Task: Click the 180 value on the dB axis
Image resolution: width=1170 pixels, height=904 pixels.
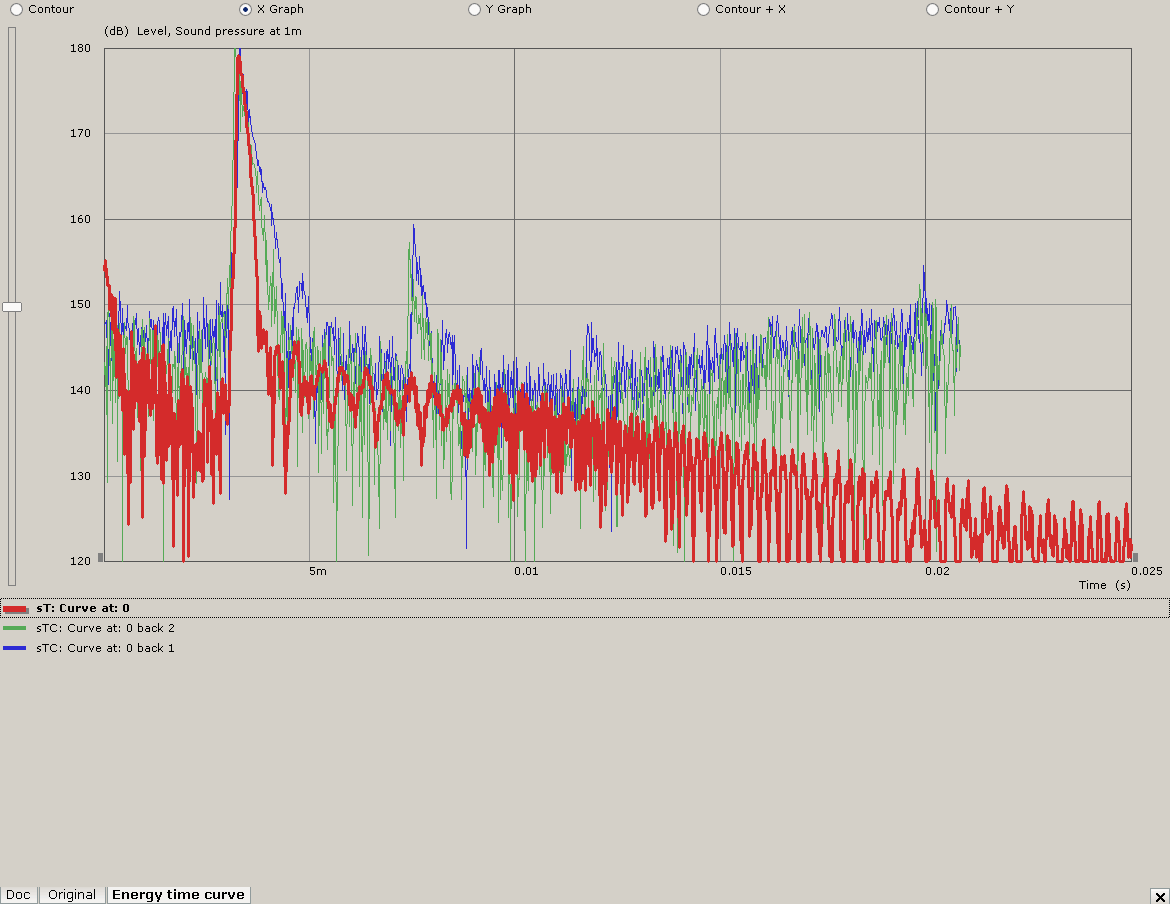Action: pos(80,48)
